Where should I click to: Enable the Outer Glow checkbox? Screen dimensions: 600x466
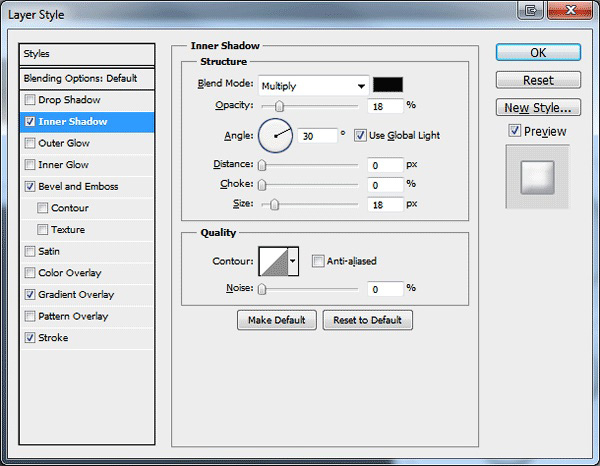30,143
